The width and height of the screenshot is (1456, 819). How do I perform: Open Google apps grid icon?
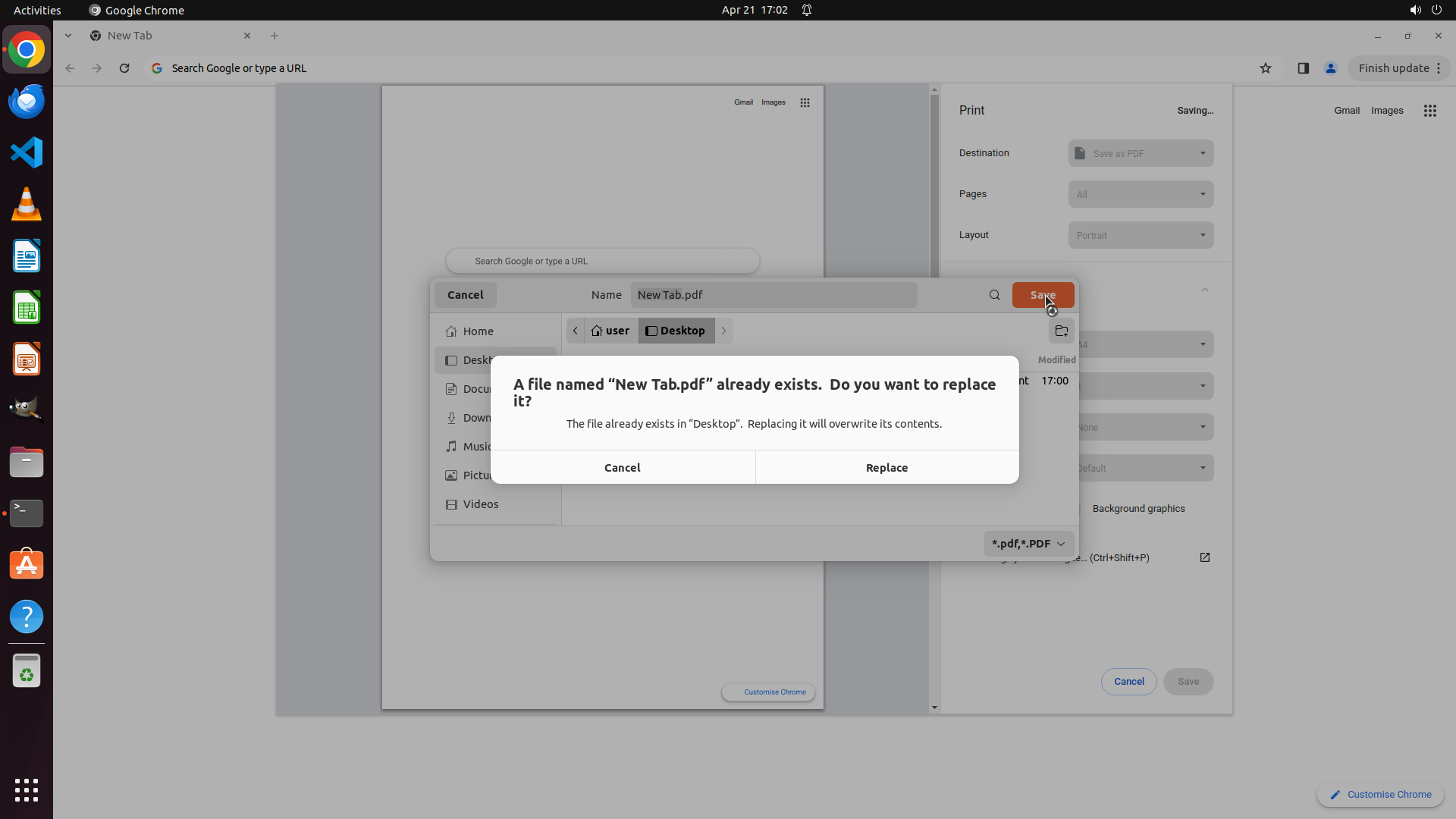(x=1429, y=111)
